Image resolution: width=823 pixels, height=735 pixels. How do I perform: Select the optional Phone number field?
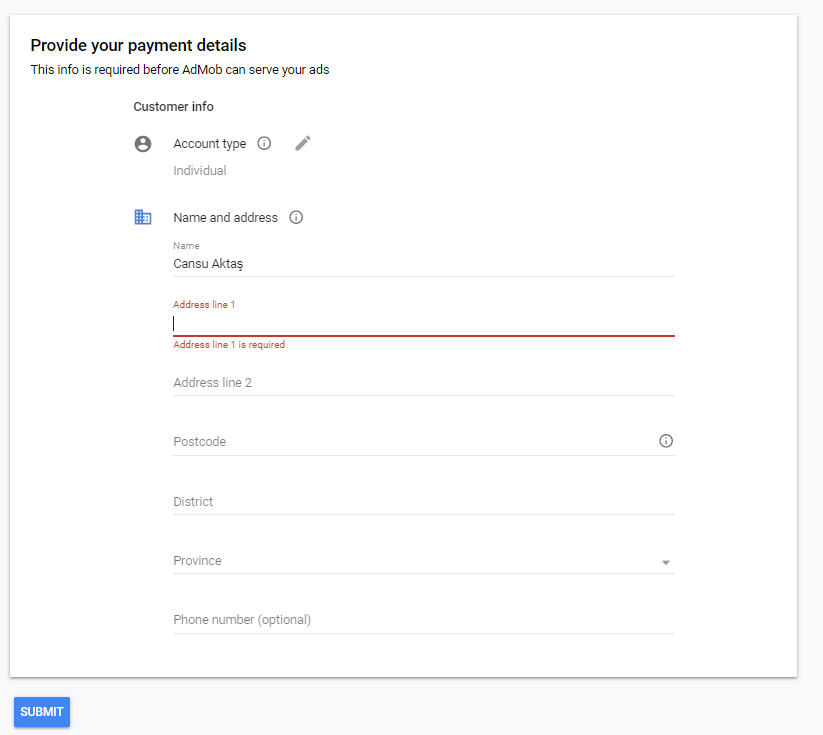[x=424, y=620]
